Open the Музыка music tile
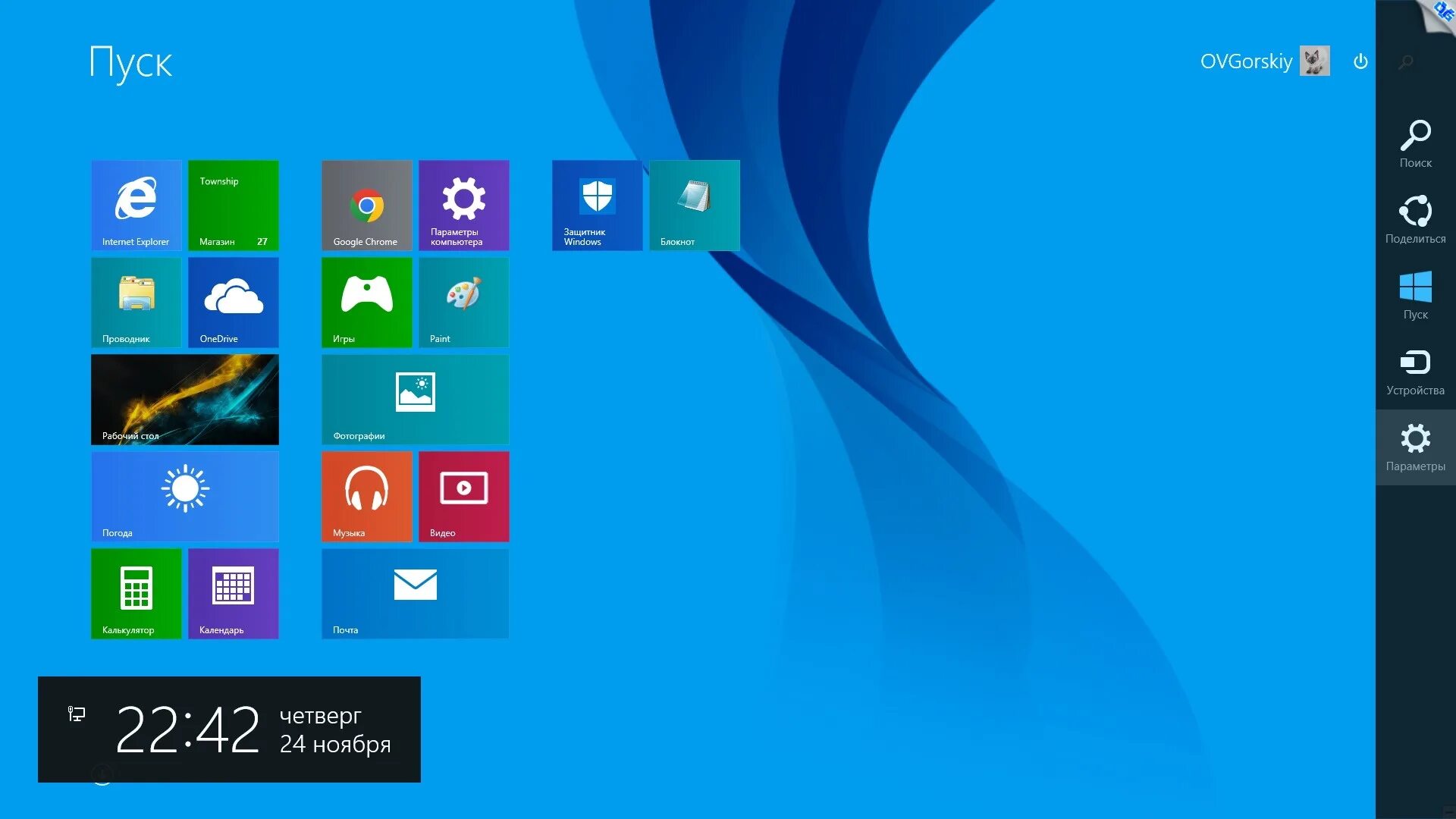The width and height of the screenshot is (1456, 819). [367, 497]
